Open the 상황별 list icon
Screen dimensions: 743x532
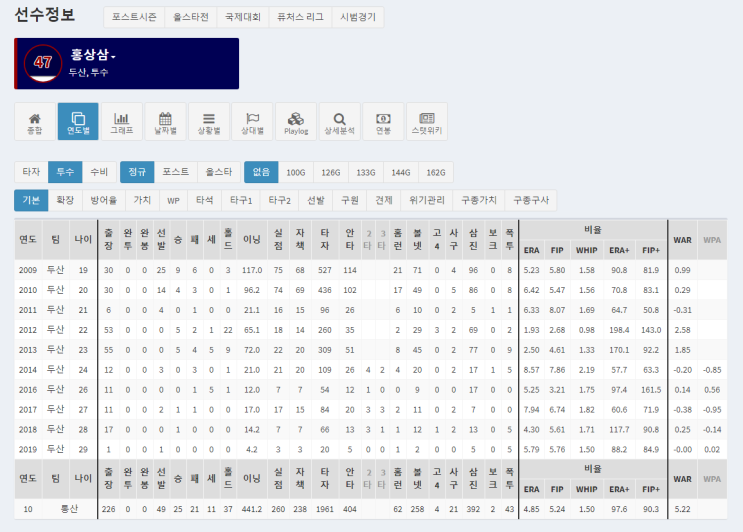coord(209,122)
